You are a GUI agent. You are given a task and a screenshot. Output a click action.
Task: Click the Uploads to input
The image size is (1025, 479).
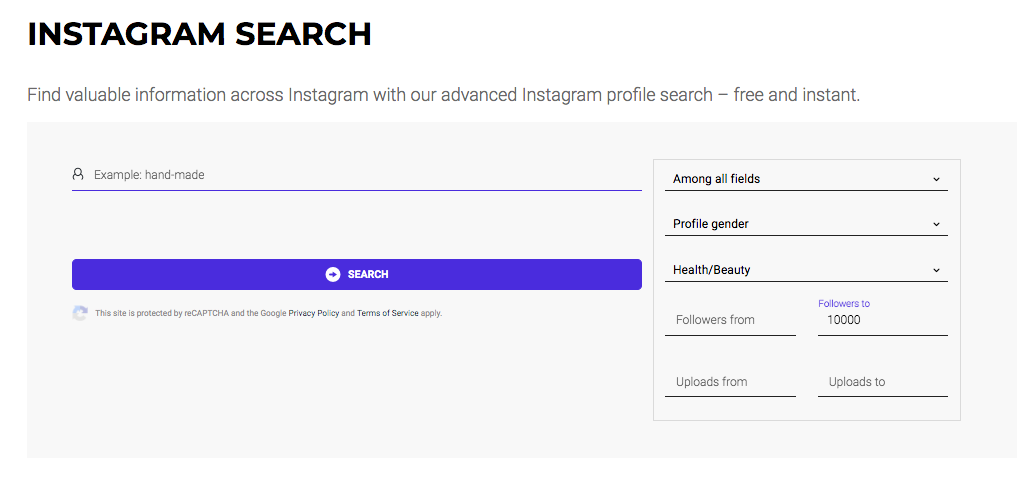[882, 382]
